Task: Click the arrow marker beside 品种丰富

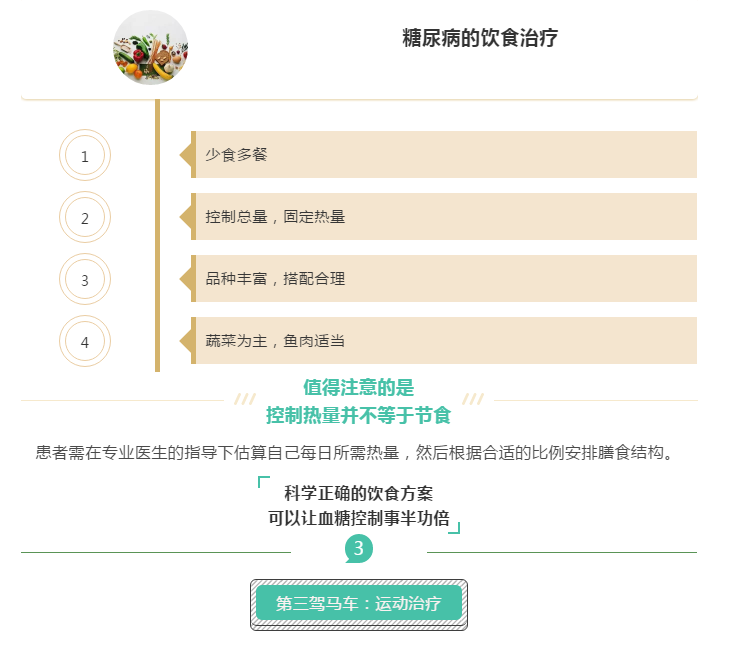Action: pyautogui.click(x=187, y=278)
